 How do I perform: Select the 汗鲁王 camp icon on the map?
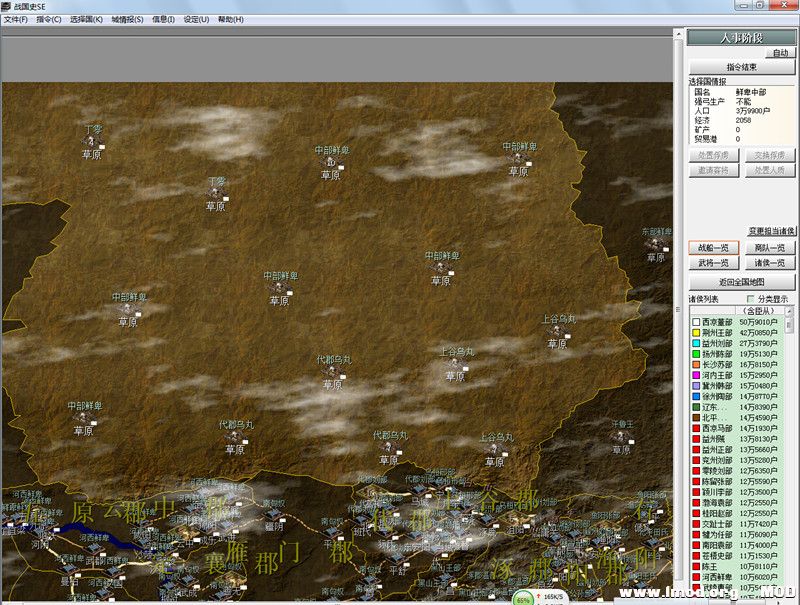[620, 437]
